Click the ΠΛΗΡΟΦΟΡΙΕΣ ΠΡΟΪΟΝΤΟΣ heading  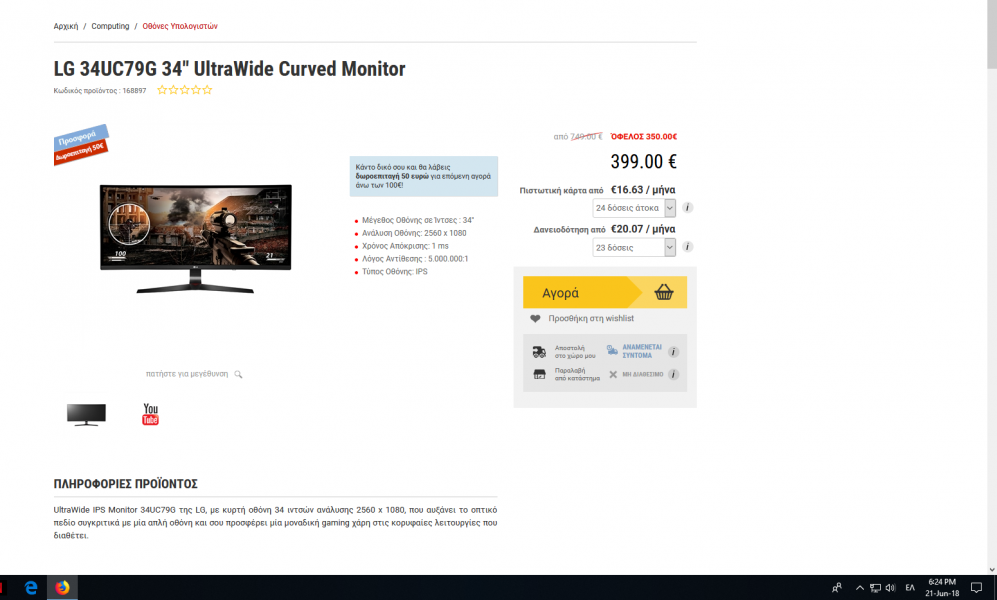coord(125,484)
